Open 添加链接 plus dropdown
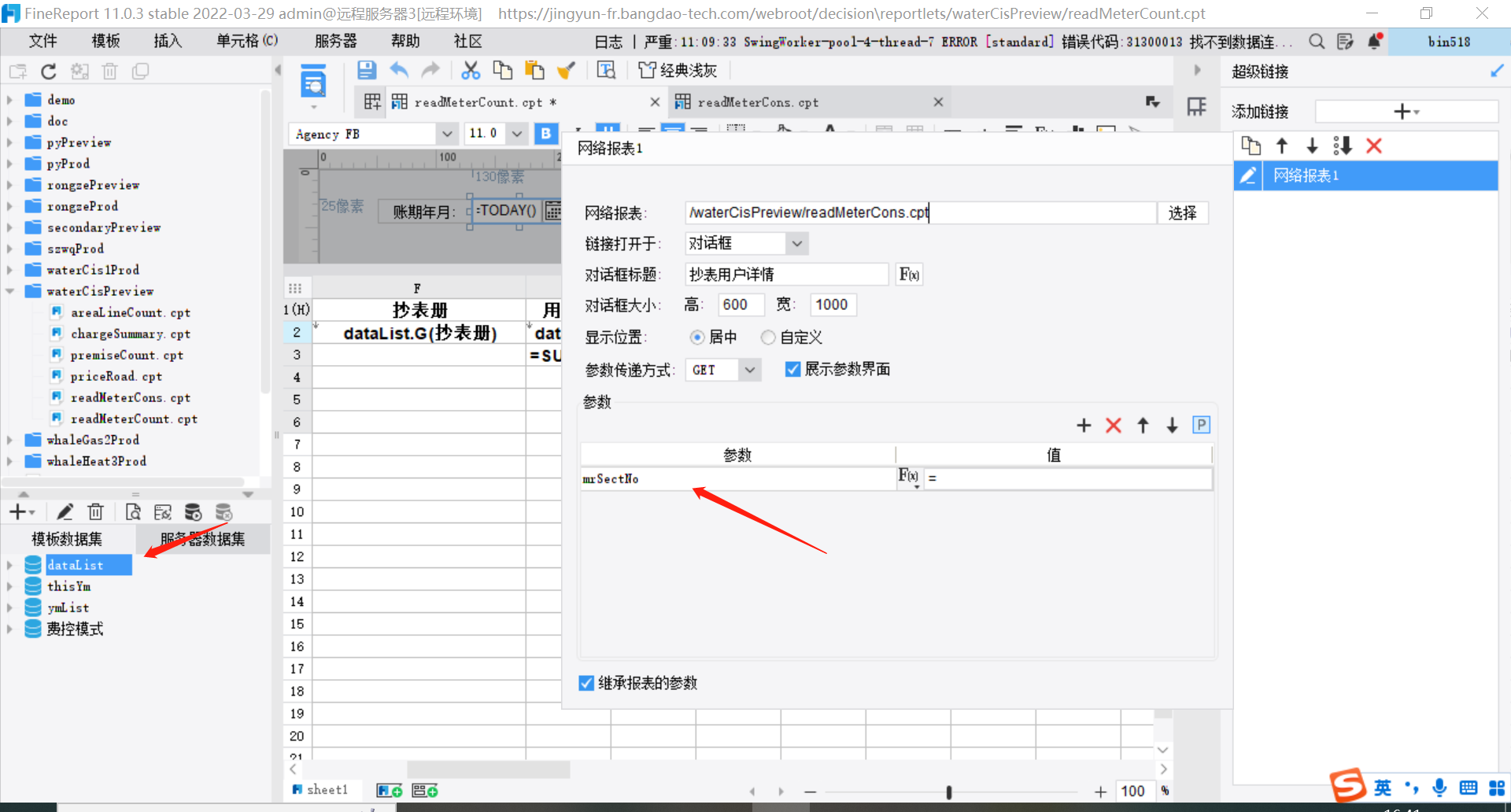Image resolution: width=1511 pixels, height=812 pixels. (1406, 112)
